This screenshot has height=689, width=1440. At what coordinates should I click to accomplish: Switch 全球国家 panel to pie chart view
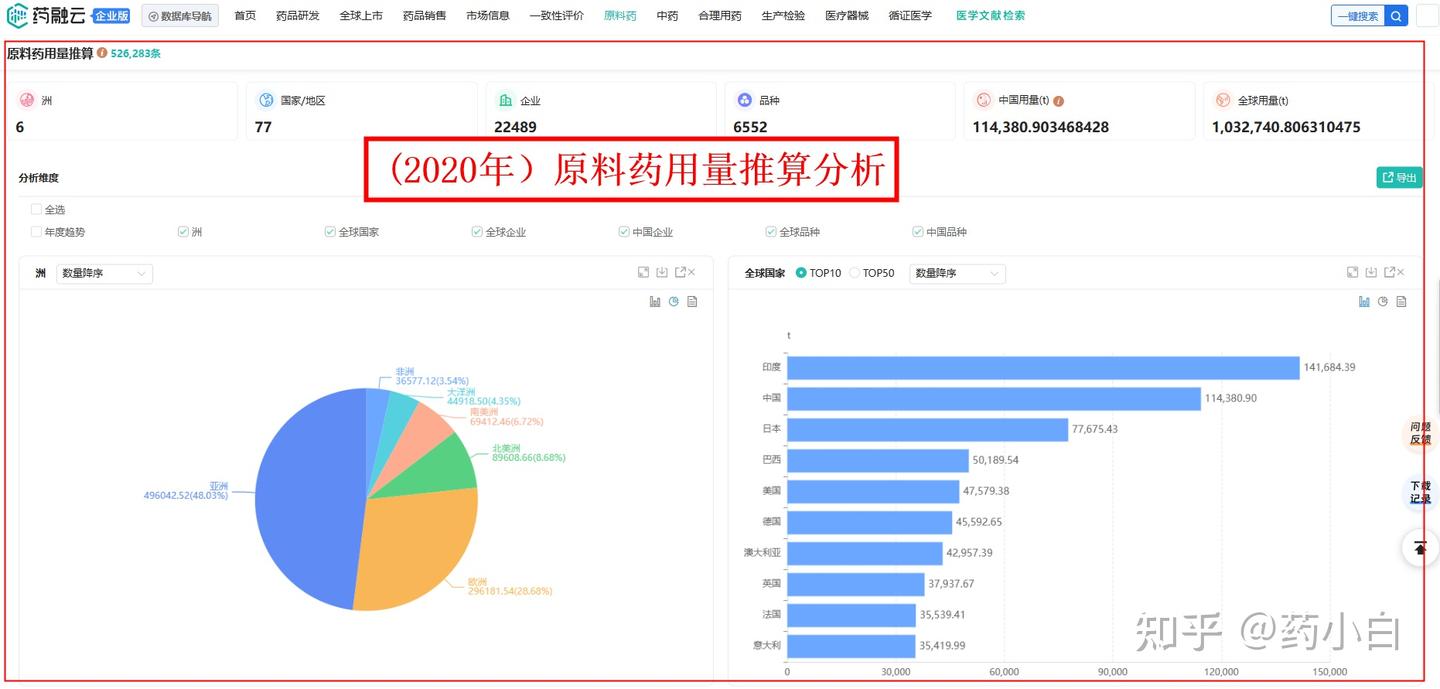(x=1383, y=301)
